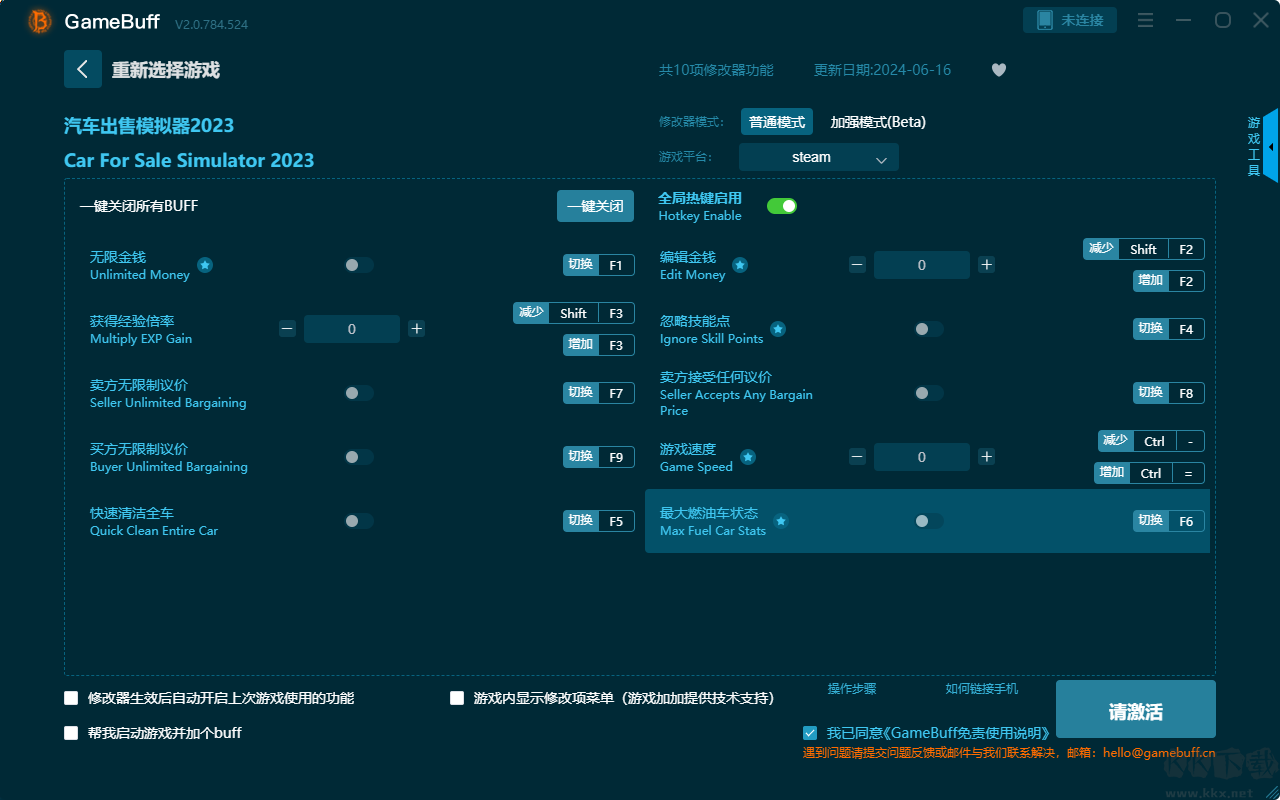Click the Edit Money value field

click(x=922, y=265)
